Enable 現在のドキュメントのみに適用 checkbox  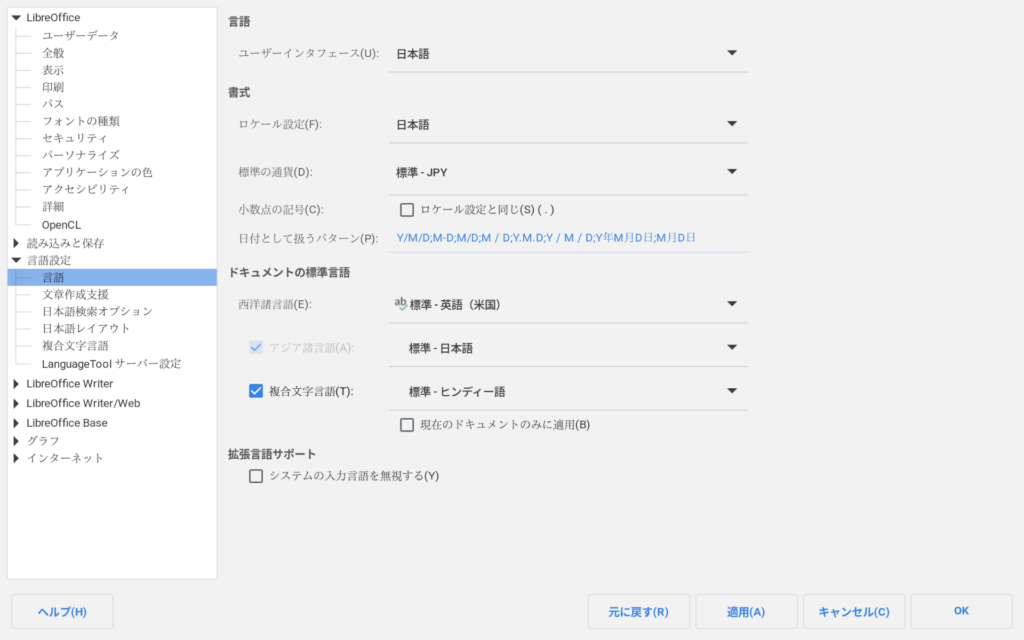[x=407, y=425]
